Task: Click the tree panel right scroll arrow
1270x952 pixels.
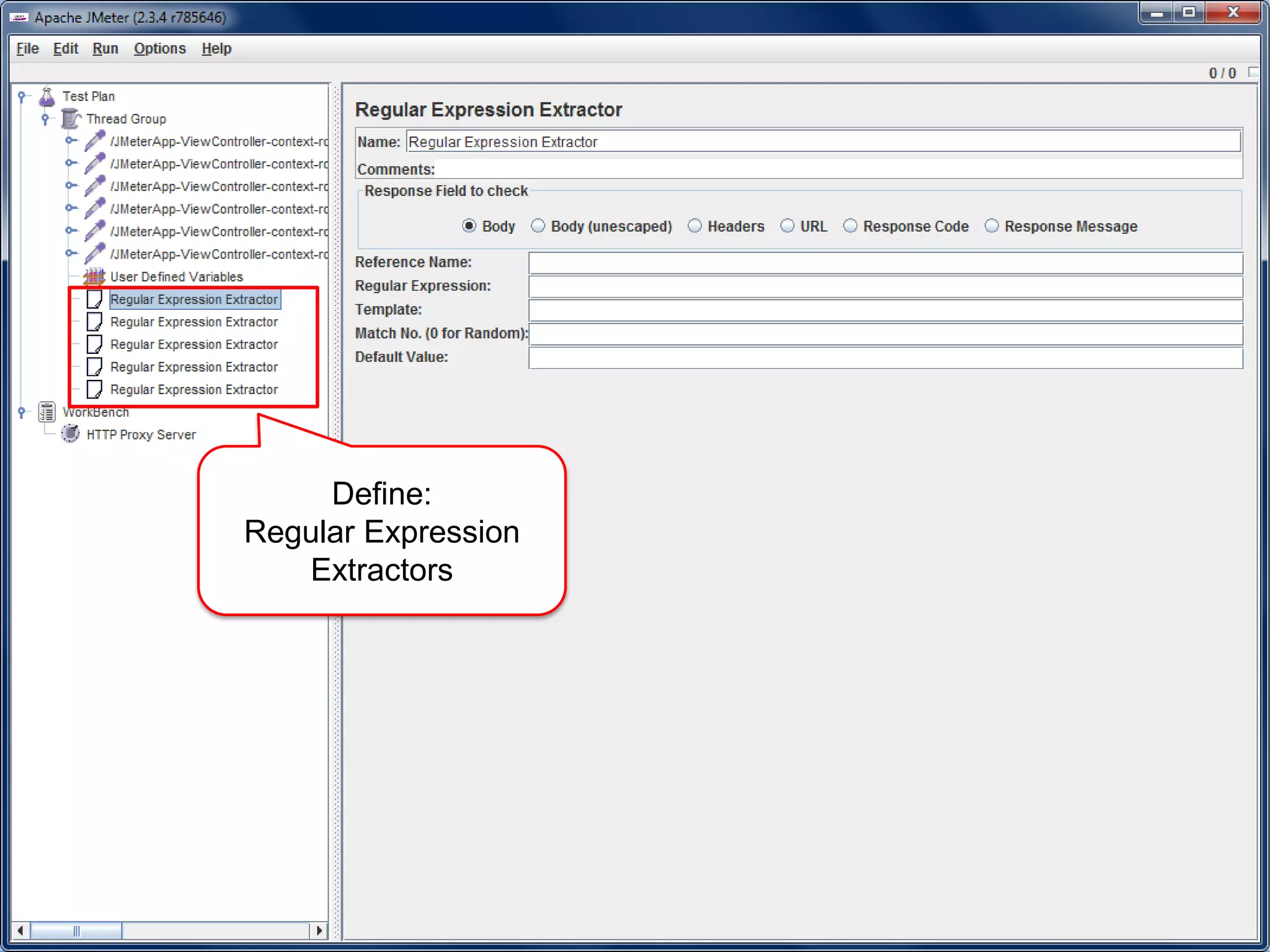Action: point(319,930)
